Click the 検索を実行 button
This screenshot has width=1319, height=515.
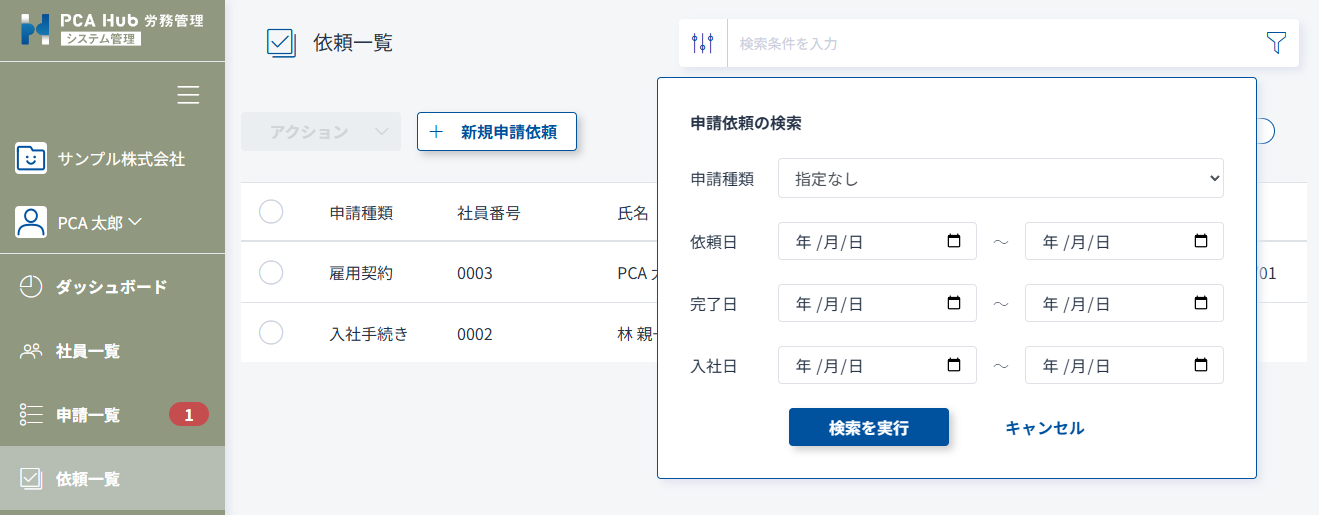point(868,427)
